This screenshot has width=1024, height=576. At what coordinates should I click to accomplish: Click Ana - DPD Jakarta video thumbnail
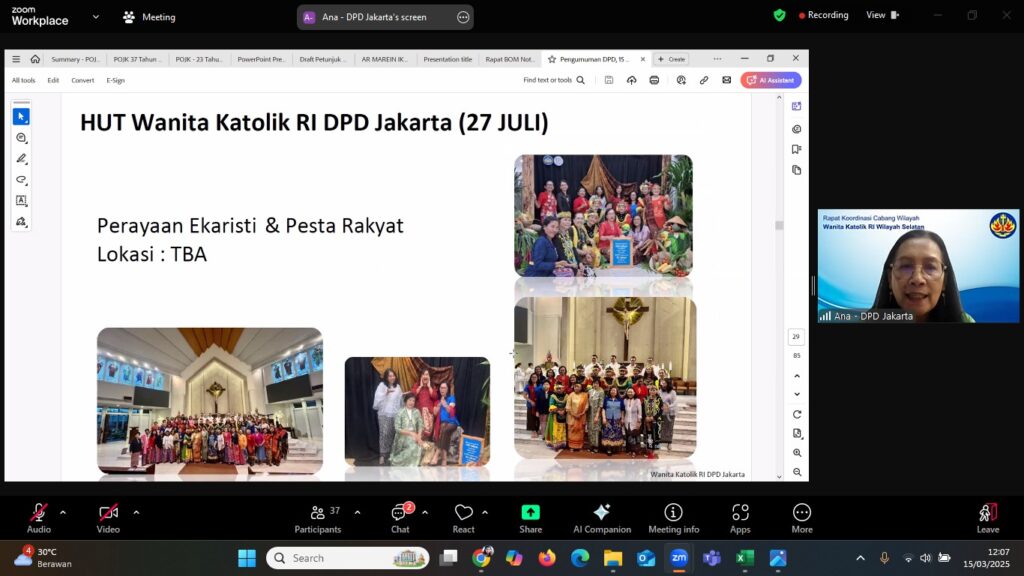(x=918, y=266)
